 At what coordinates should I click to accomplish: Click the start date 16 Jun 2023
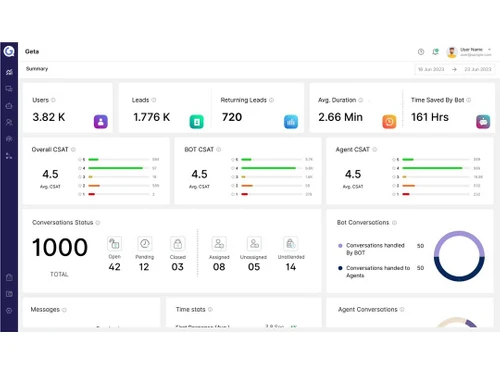pos(431,69)
